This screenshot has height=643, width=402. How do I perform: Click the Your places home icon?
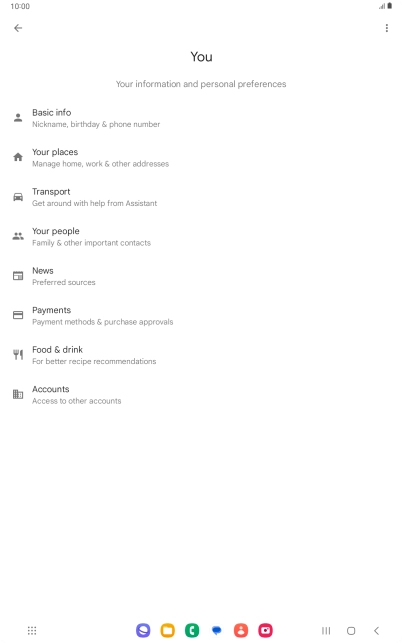(x=18, y=157)
